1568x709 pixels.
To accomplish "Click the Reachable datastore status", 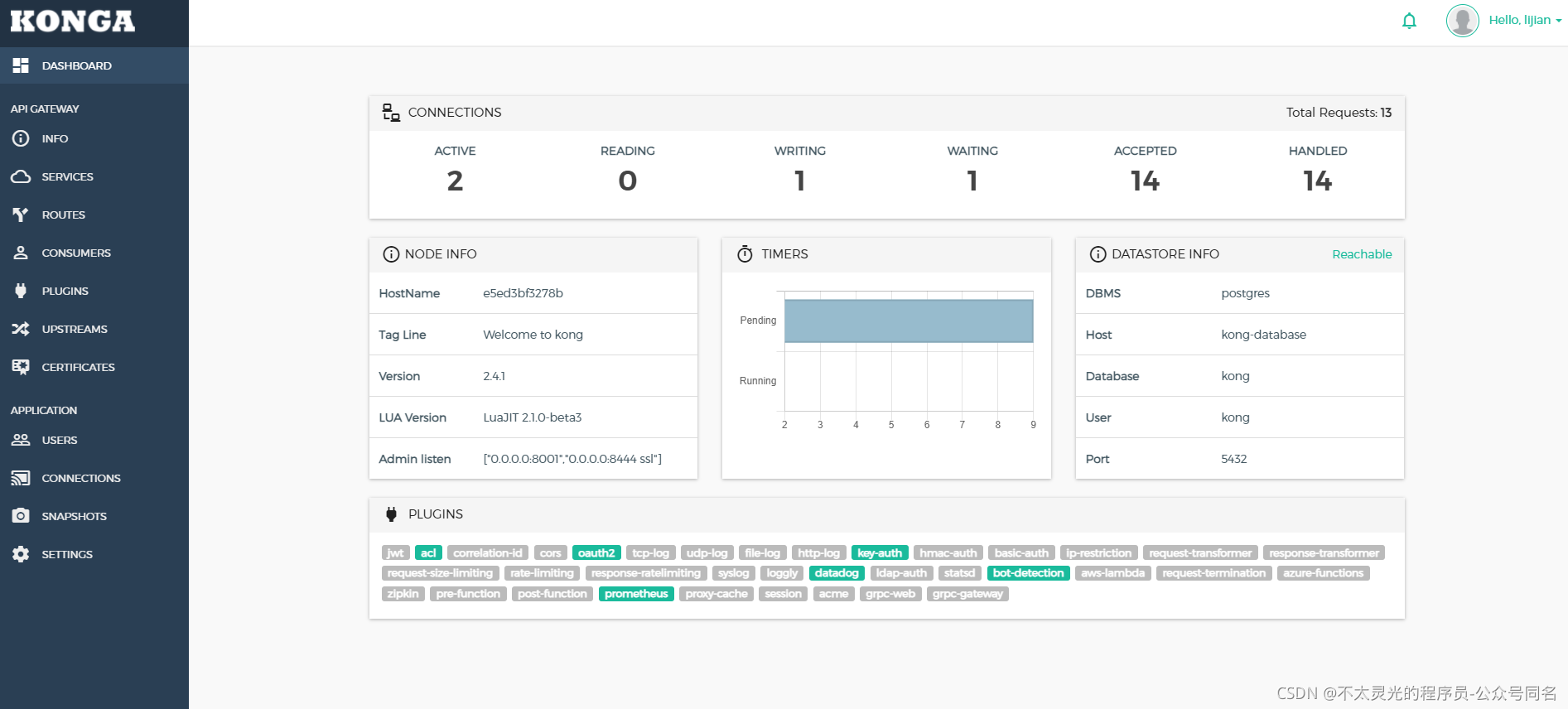I will 1362,254.
